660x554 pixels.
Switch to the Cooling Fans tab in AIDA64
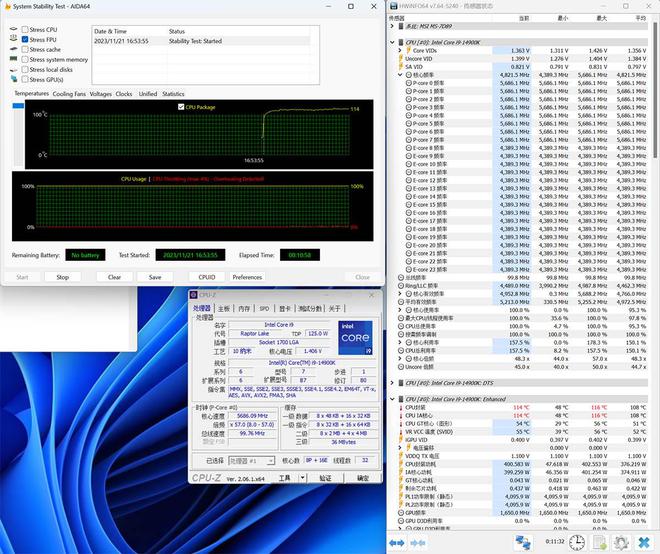(x=69, y=94)
